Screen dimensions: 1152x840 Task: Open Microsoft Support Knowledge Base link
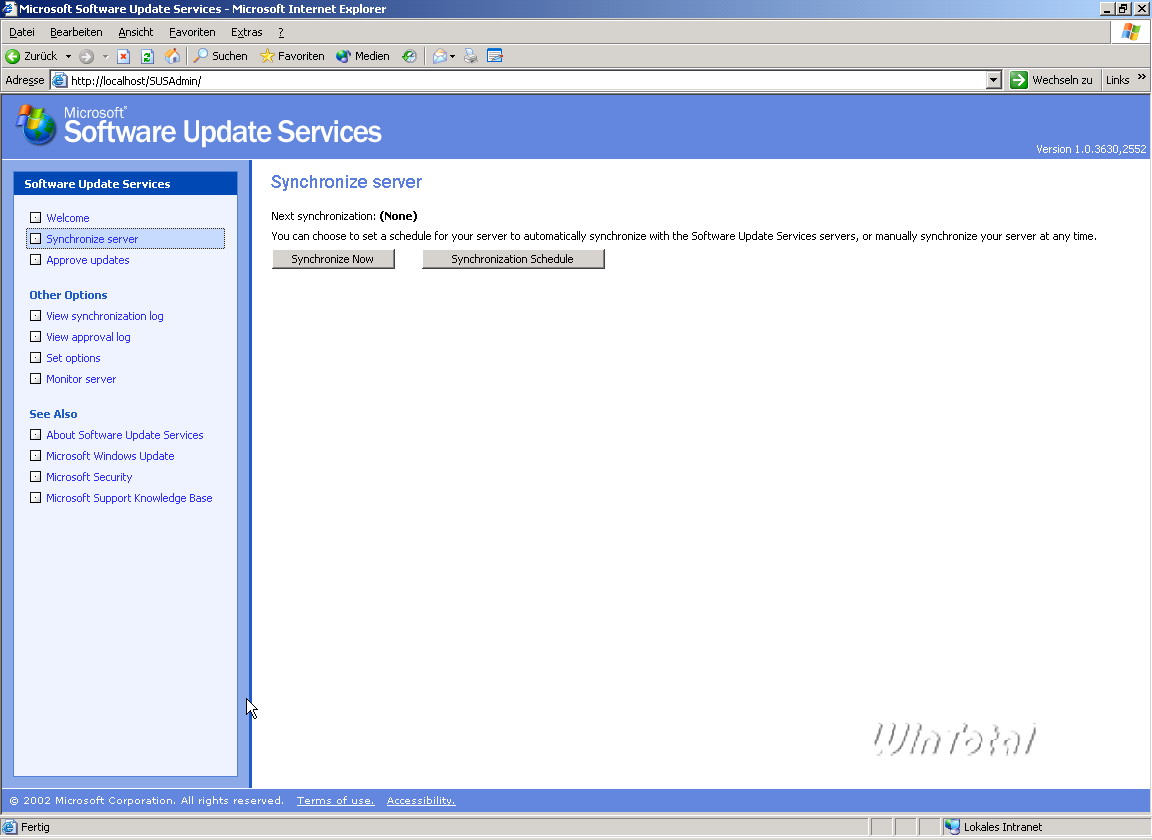click(x=129, y=498)
